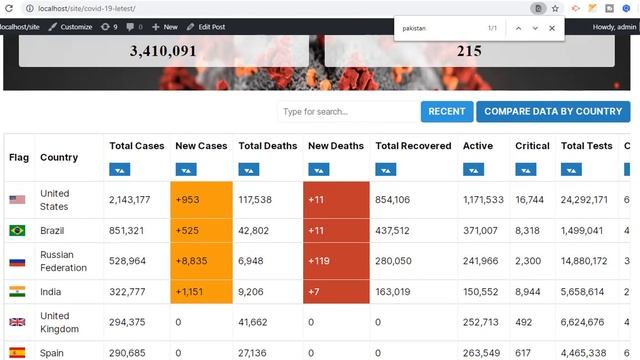Sort table by New Deaths

(319, 169)
